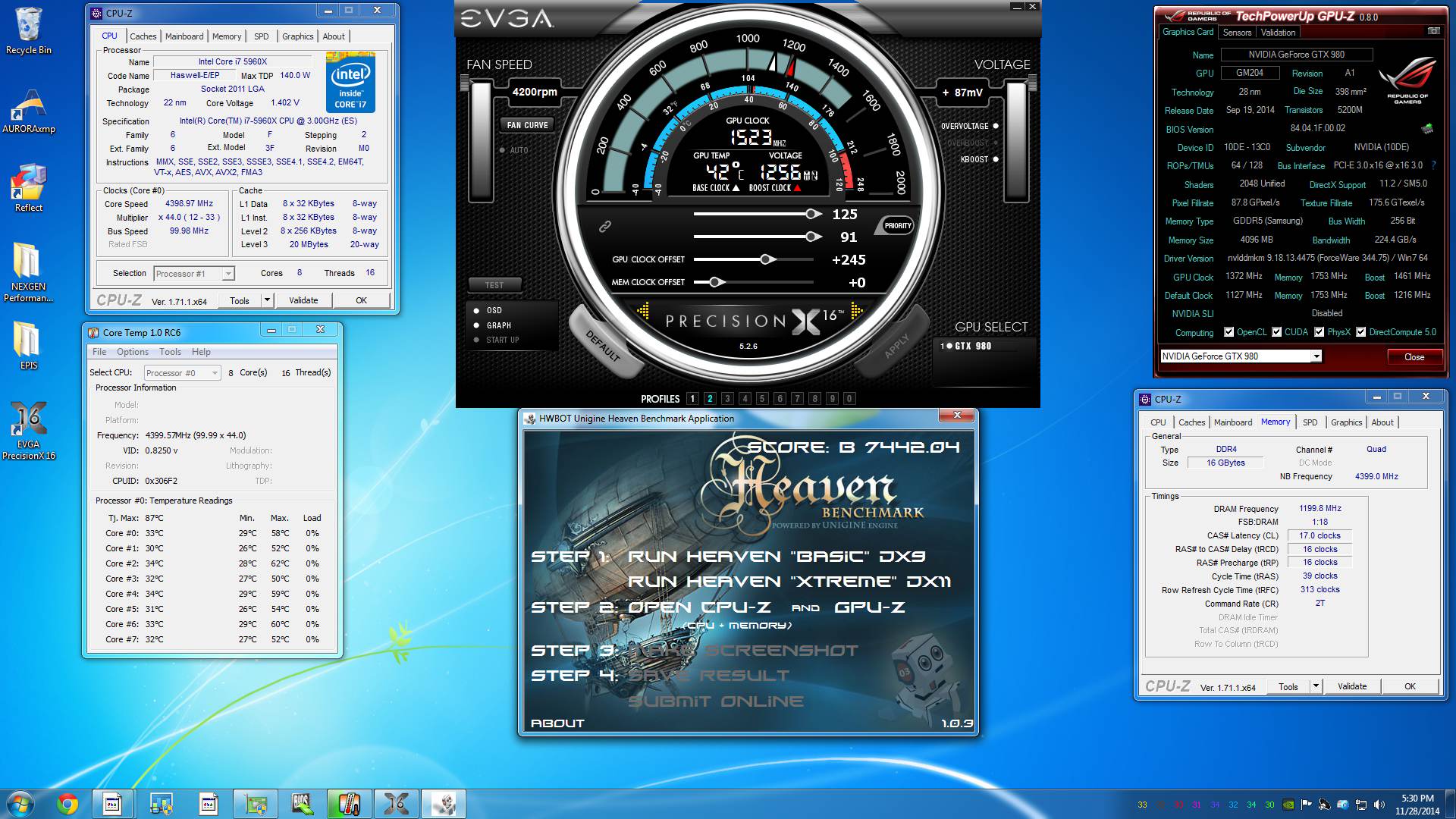Click the FAN CURVE button
Viewport: 1456px width, 819px height.
coord(527,125)
